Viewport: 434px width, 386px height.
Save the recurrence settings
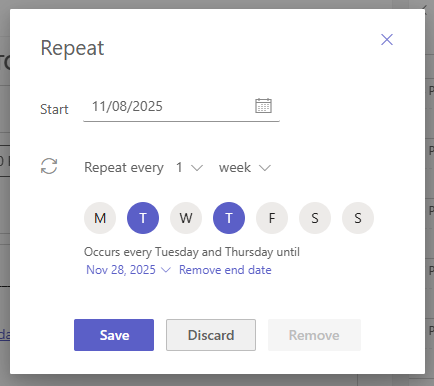114,335
